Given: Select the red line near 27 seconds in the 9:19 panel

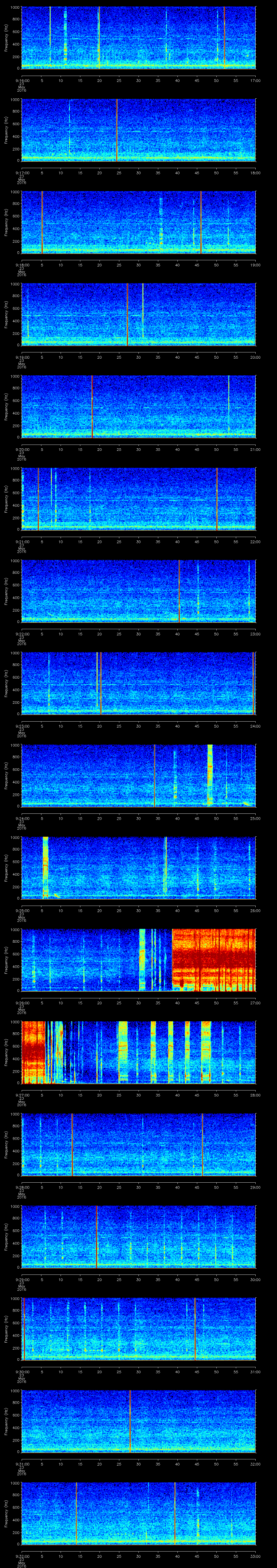Looking at the screenshot, I should coord(127,314).
